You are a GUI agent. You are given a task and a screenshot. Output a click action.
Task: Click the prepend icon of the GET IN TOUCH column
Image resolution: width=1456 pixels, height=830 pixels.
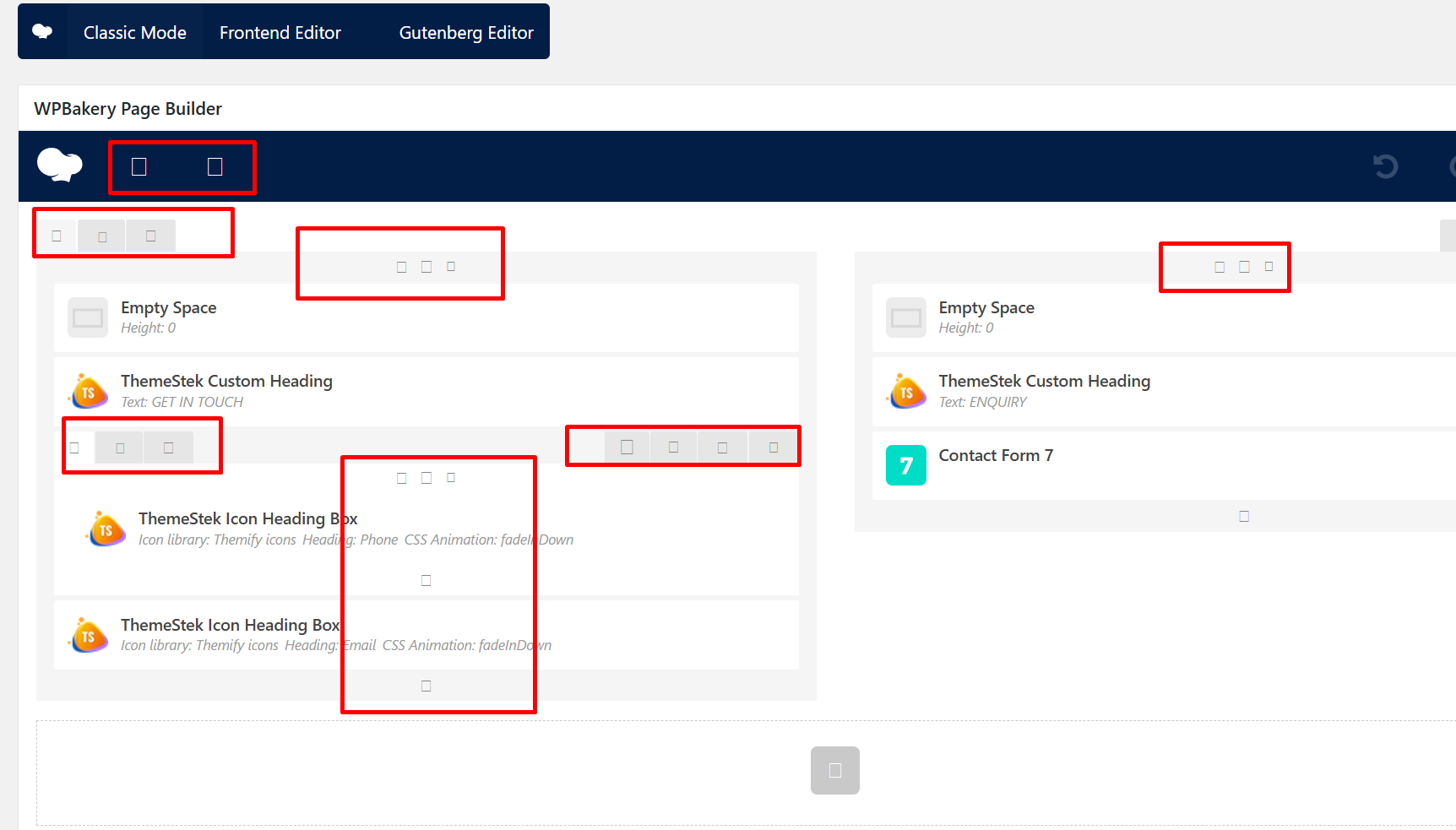point(402,267)
